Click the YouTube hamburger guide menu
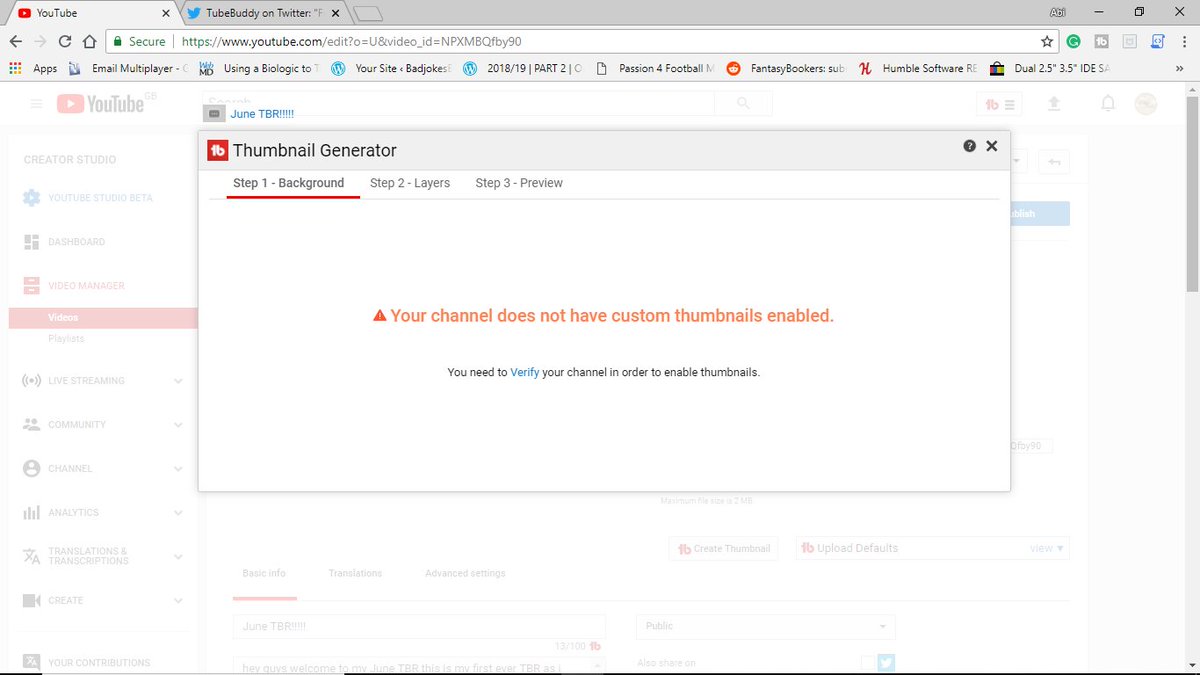This screenshot has width=1200, height=675. (x=37, y=104)
